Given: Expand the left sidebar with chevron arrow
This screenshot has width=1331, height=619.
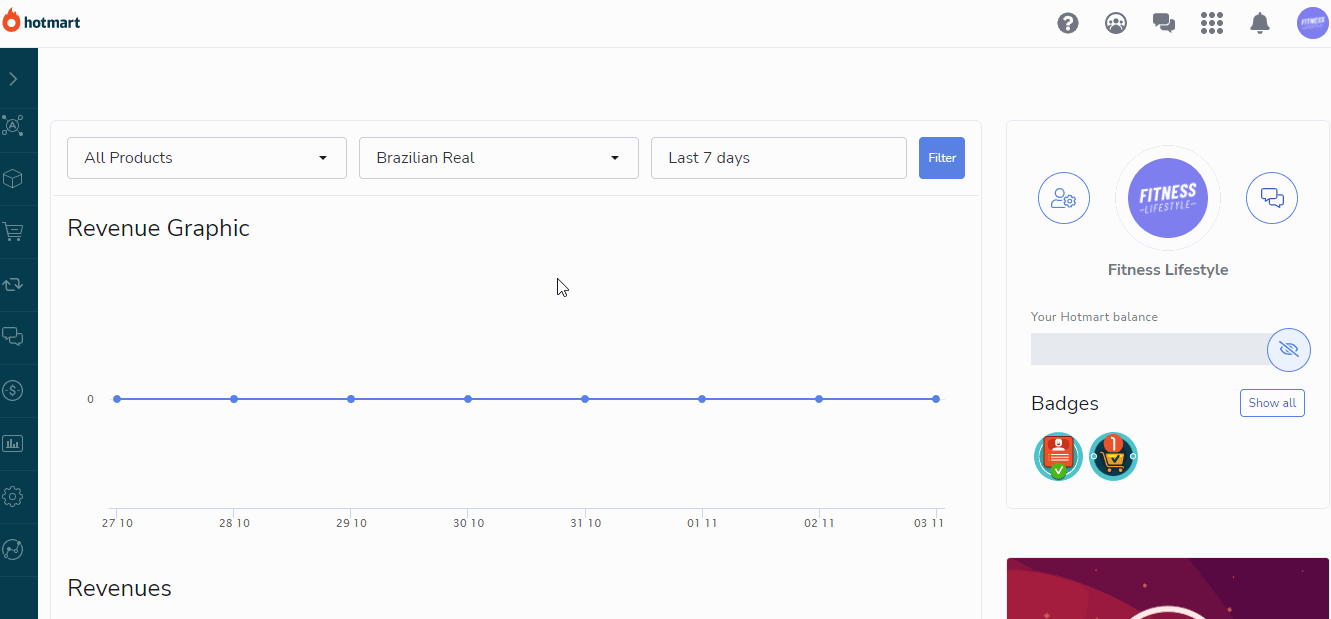Looking at the screenshot, I should click(13, 79).
